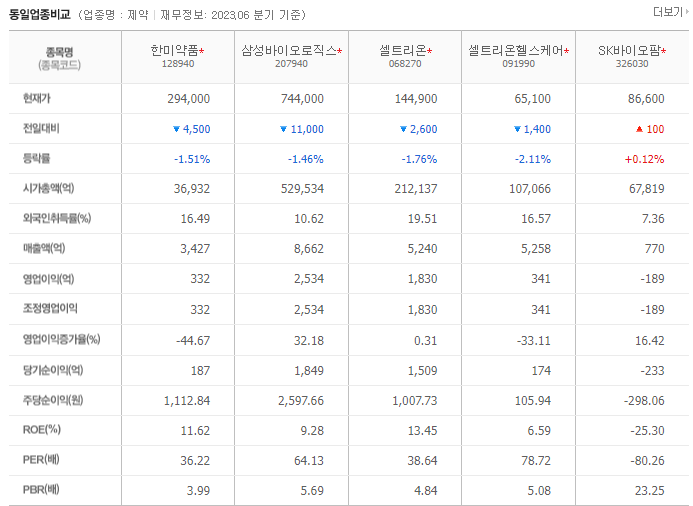Screen dimensions: 693x506
Task: Select the 영업이익증가율(%) row label
Action: (61, 339)
